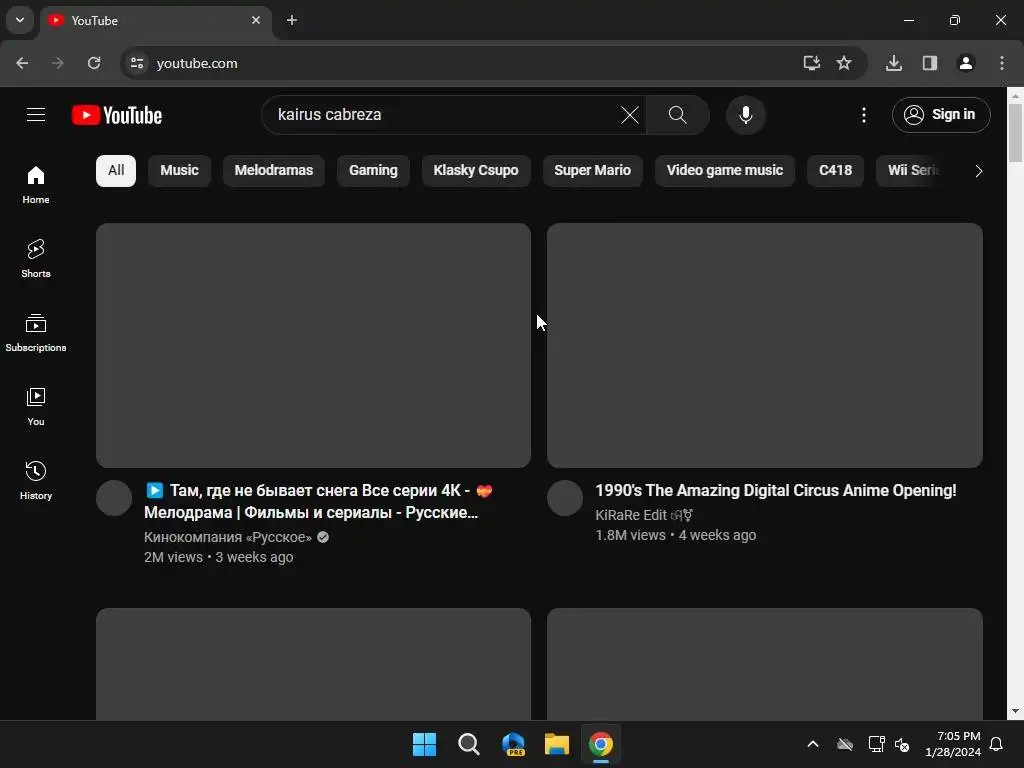Open the YouTube hamburger guide menu
The height and width of the screenshot is (768, 1024).
36,115
